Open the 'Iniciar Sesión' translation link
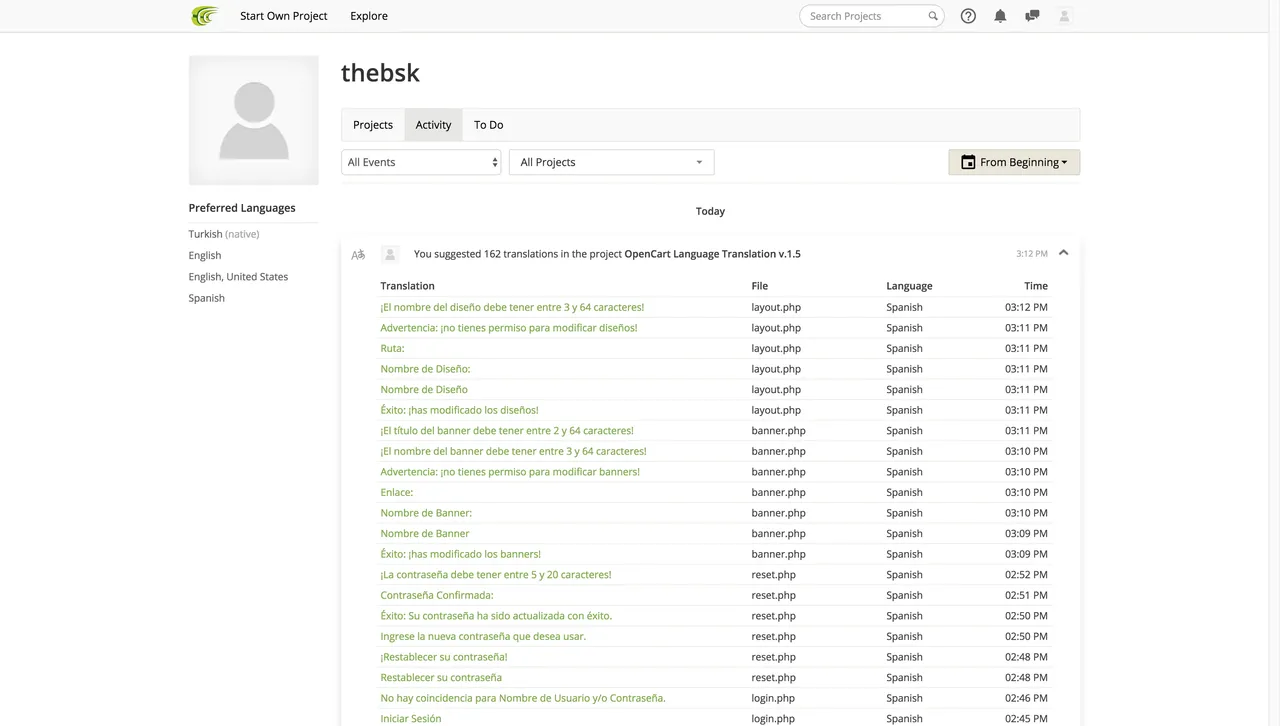The image size is (1280, 726). tap(411, 718)
